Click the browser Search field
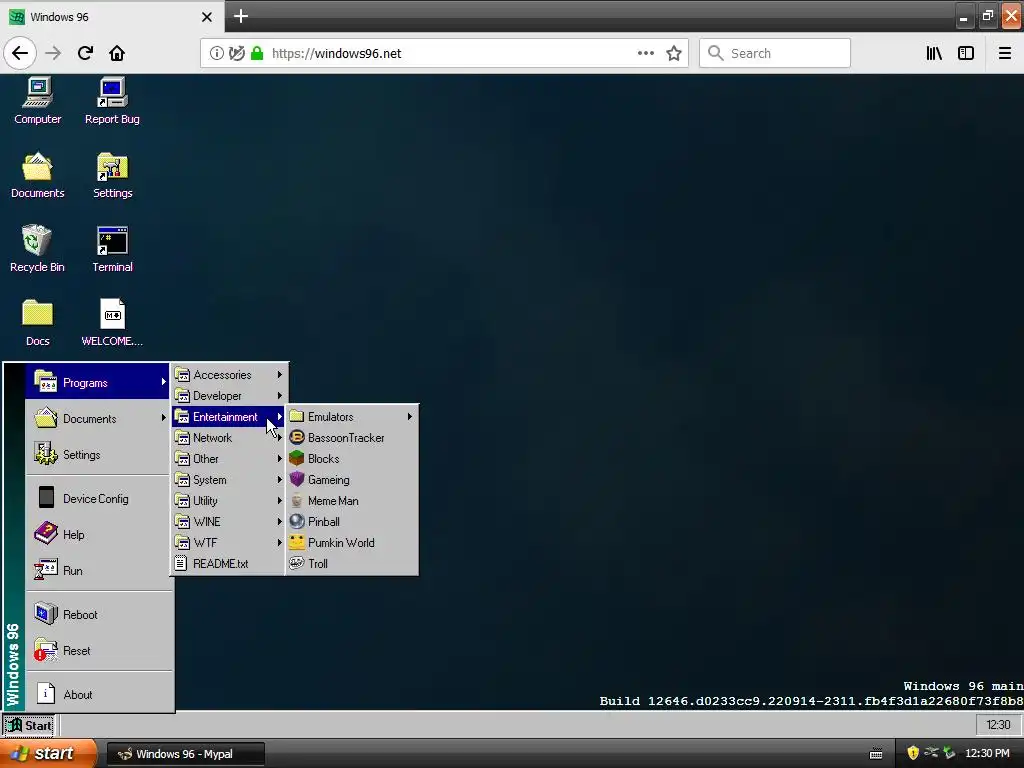The height and width of the screenshot is (768, 1024). tap(775, 53)
